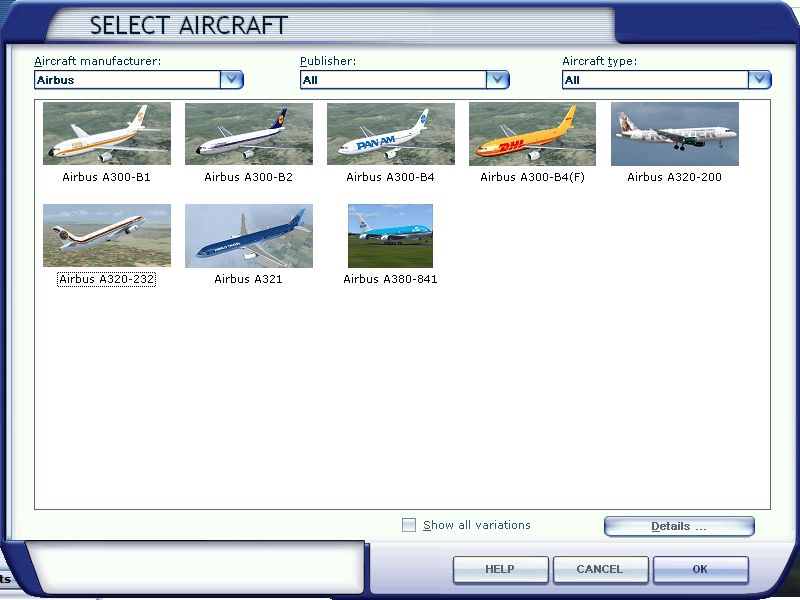Click the Publisher field showing All
The height and width of the screenshot is (600, 800).
tap(393, 80)
